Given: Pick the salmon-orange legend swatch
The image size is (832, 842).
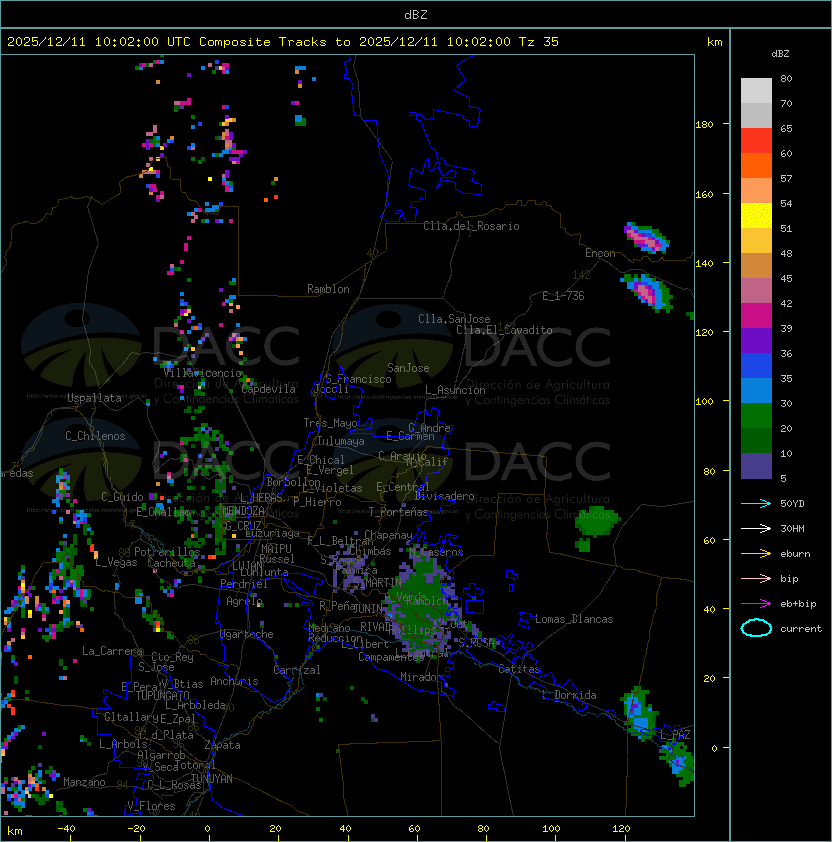Looking at the screenshot, I should [x=756, y=191].
